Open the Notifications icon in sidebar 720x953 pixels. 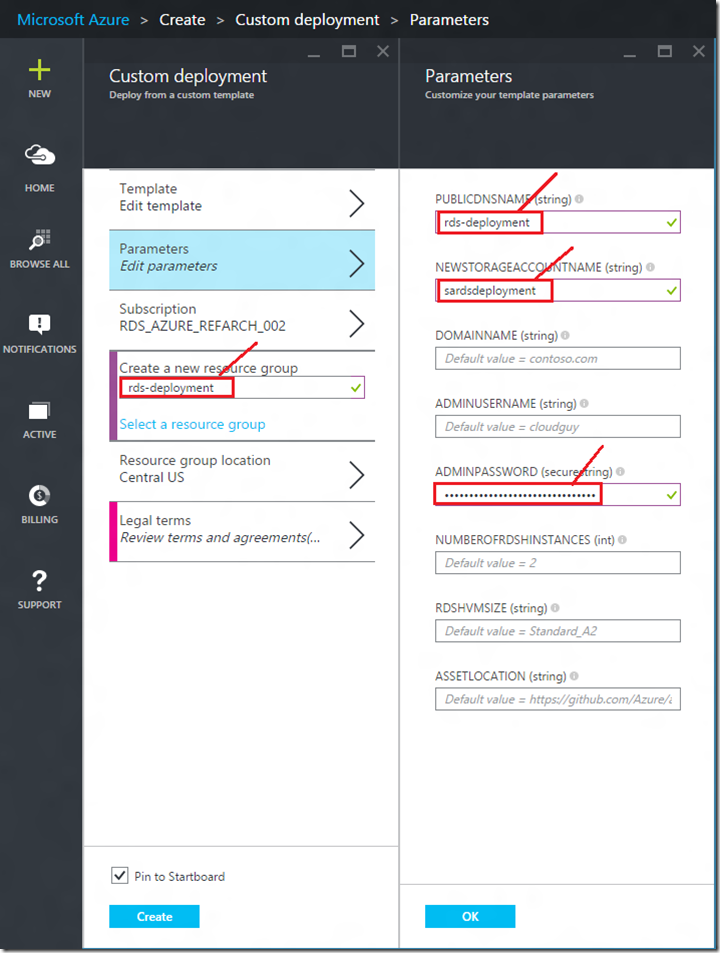[x=40, y=324]
